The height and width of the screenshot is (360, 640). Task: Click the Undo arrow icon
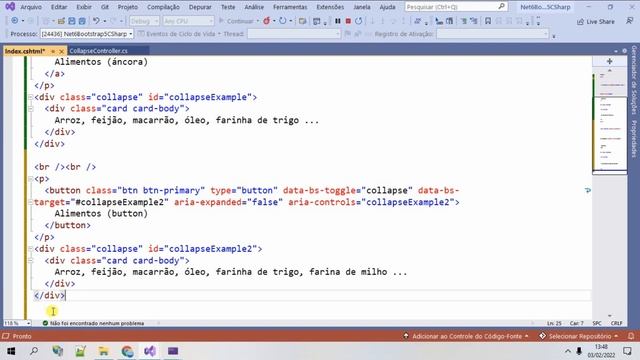point(96,20)
